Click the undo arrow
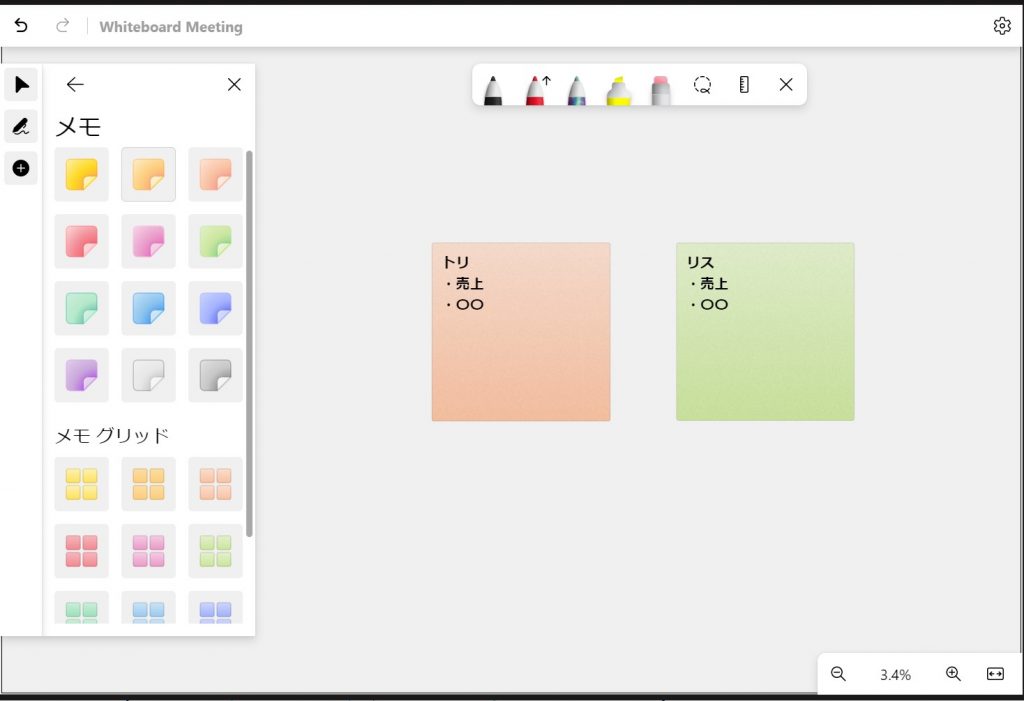 21,26
